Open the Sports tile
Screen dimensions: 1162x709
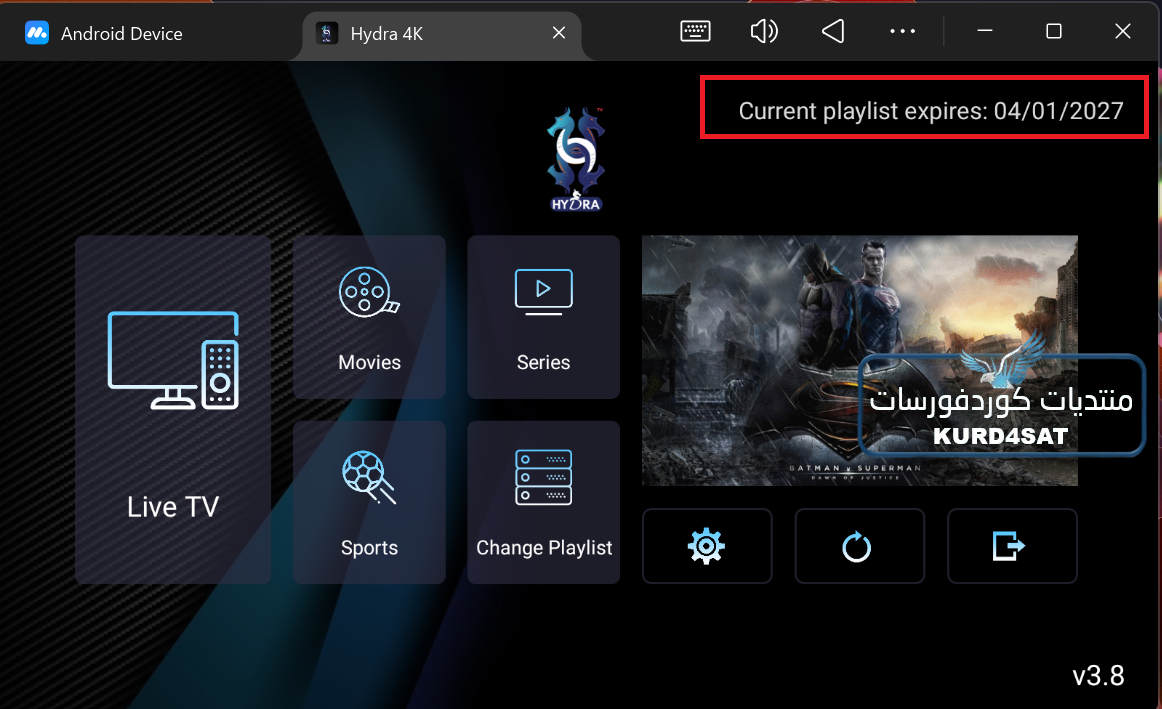pyautogui.click(x=369, y=502)
